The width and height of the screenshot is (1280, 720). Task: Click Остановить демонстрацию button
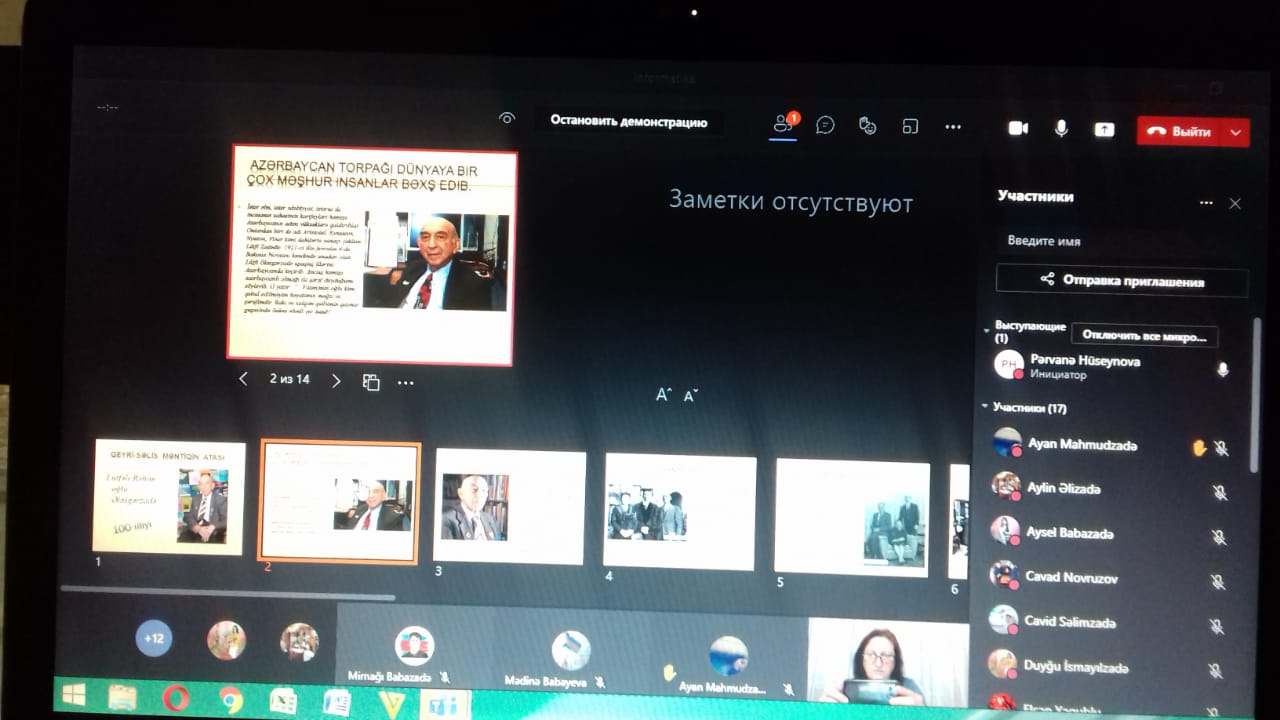628,122
